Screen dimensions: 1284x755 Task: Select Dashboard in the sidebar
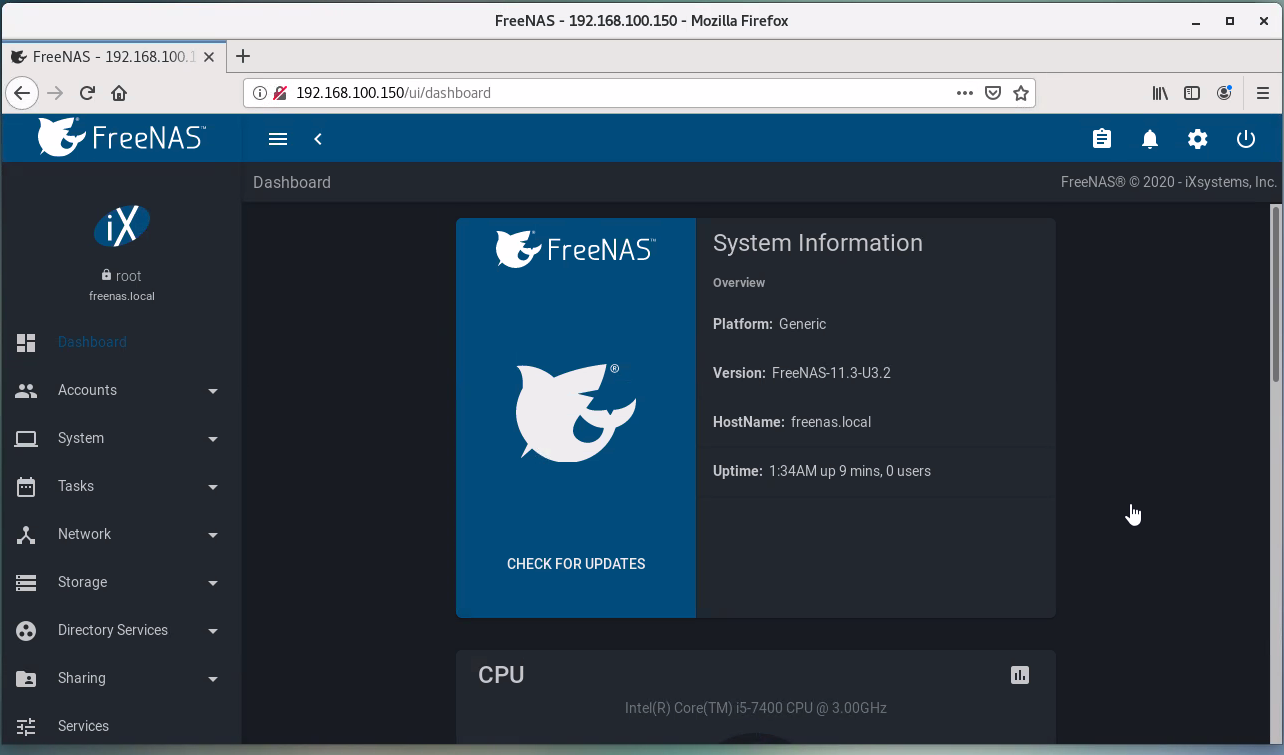pos(121,342)
